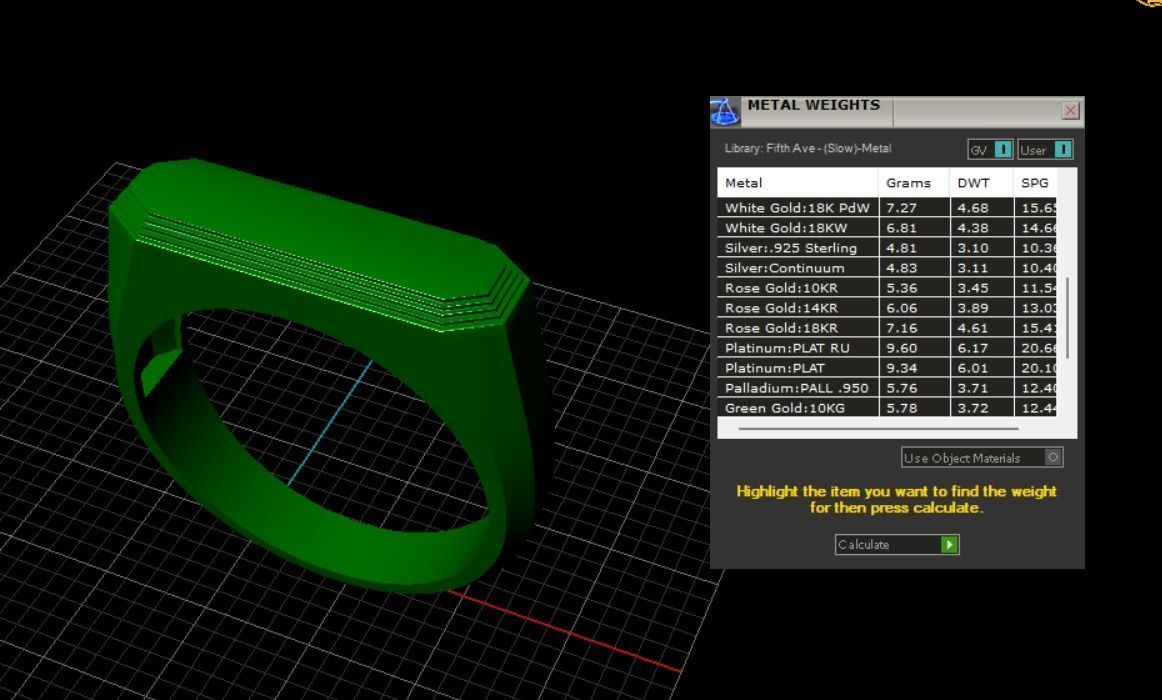The image size is (1162, 700).
Task: Select the Green Gold:10KG row
Action: click(886, 407)
